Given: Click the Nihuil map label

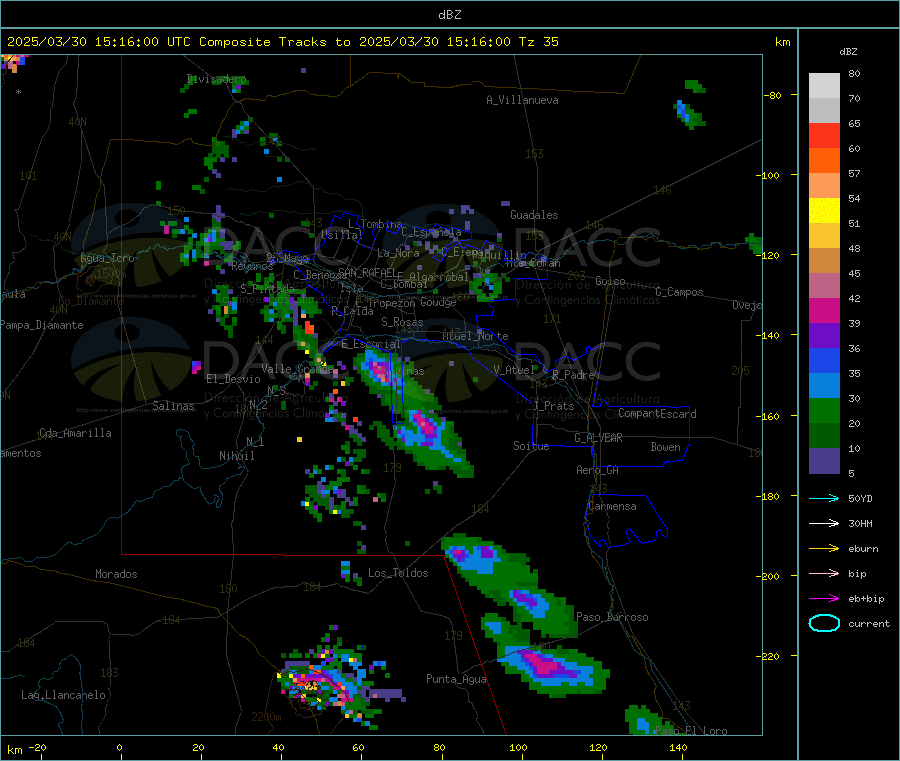Looking at the screenshot, I should pyautogui.click(x=236, y=456).
